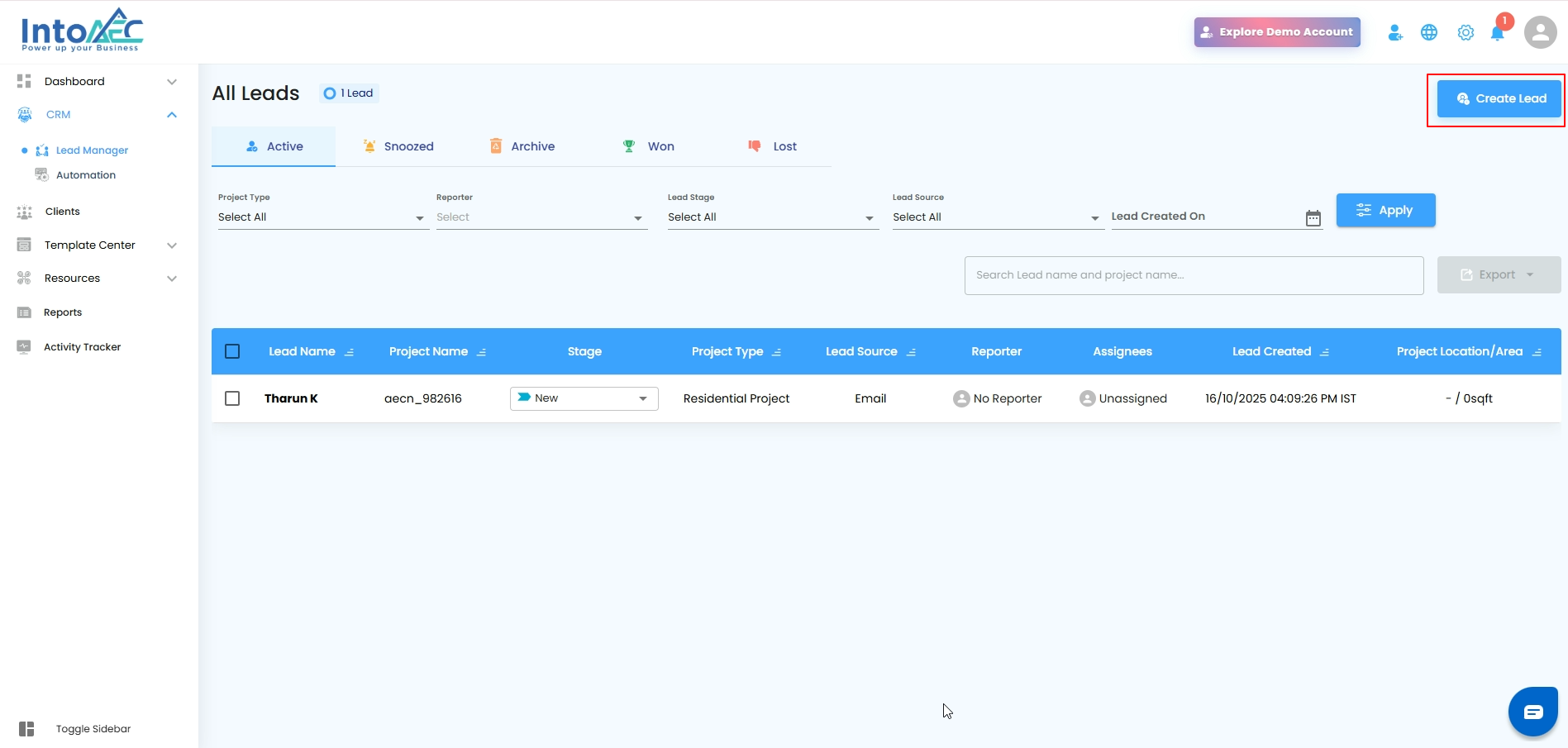The image size is (1568, 748).
Task: Click the Email lead source cell
Action: coord(870,398)
